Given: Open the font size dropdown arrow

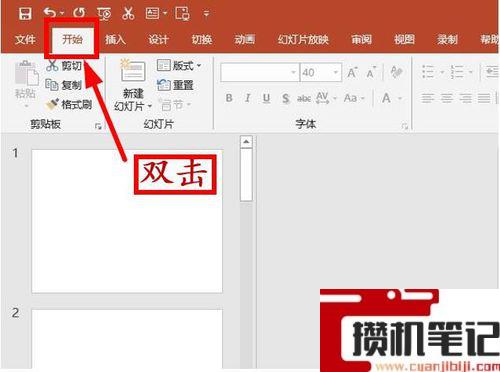Looking at the screenshot, I should [336, 72].
